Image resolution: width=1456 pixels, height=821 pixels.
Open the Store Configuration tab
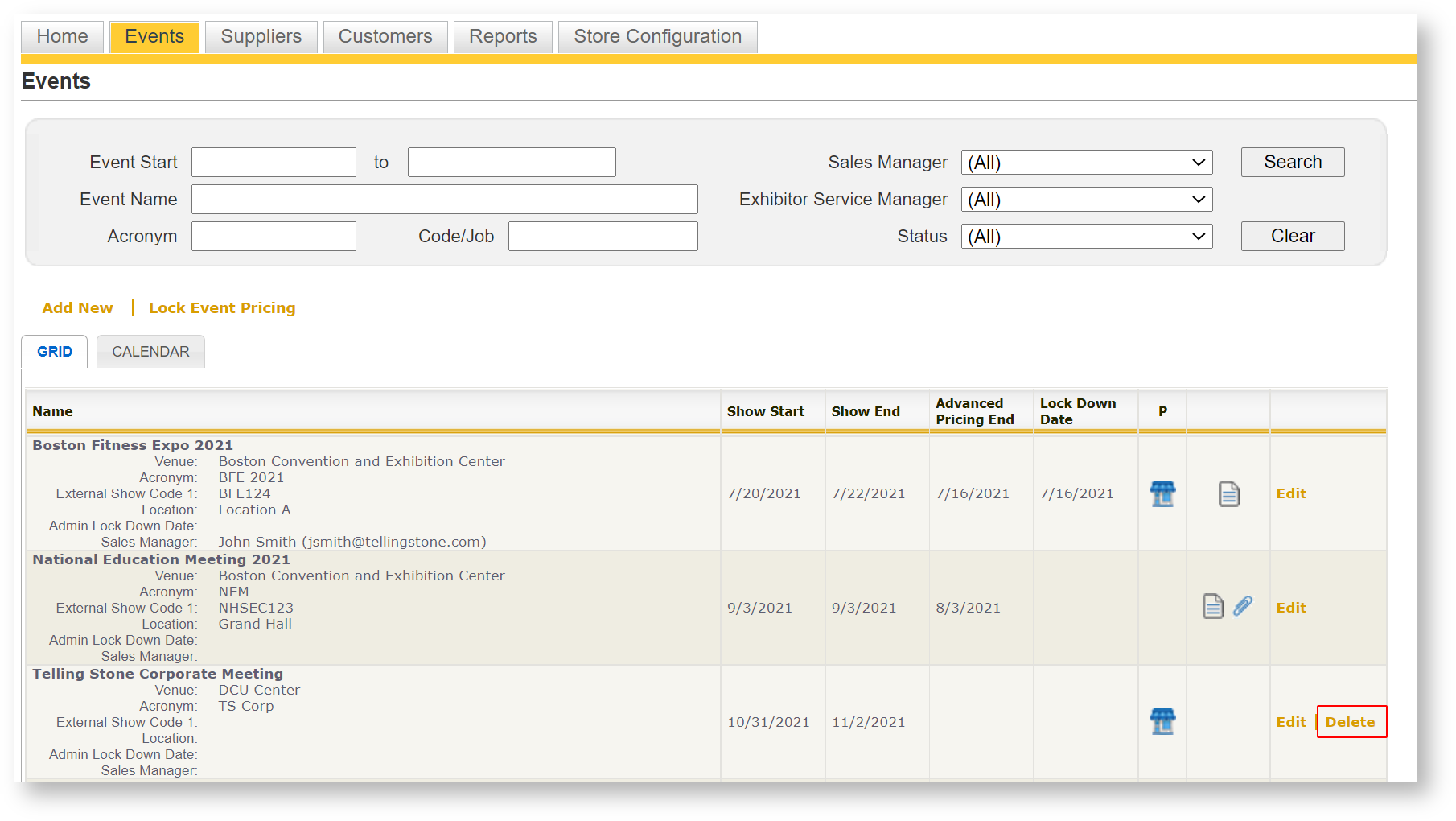[657, 37]
